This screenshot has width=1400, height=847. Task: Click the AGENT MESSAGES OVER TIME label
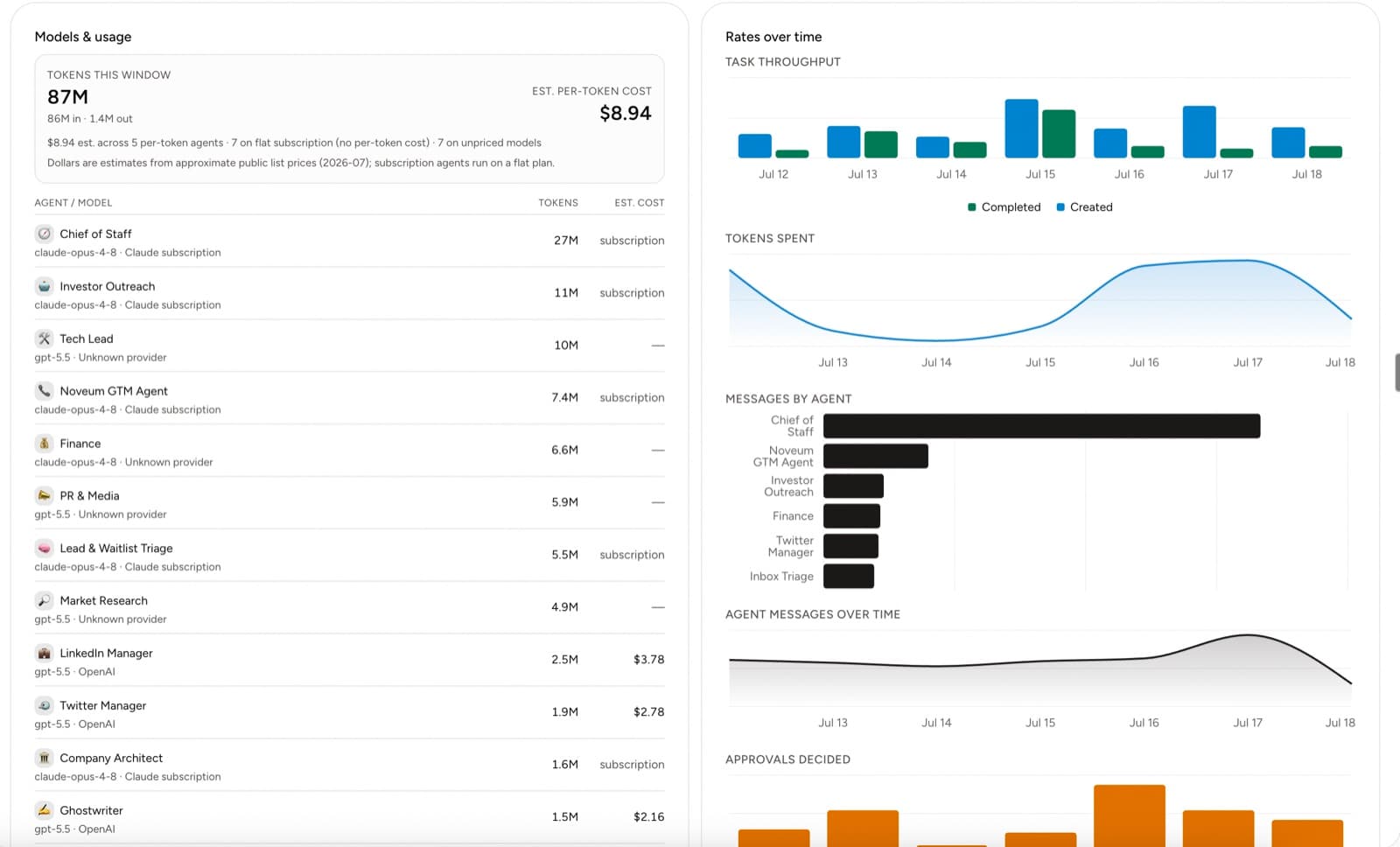click(x=813, y=614)
